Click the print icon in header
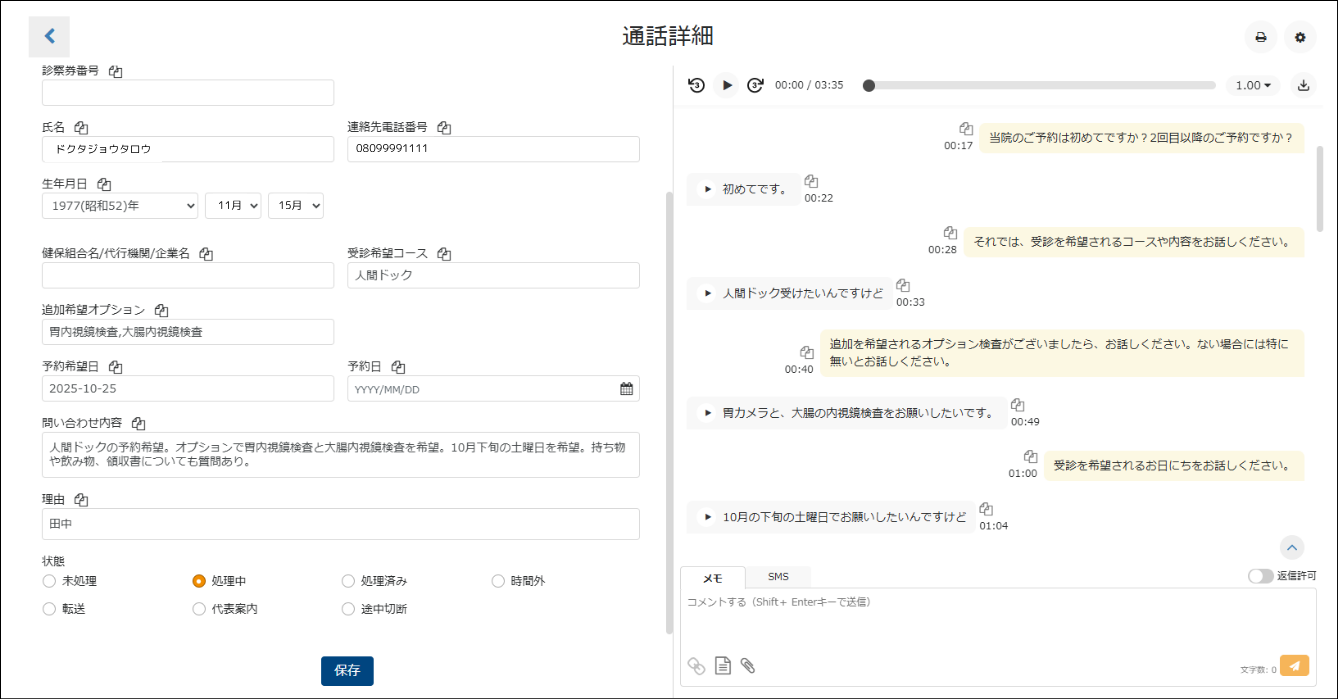This screenshot has width=1339, height=700. pyautogui.click(x=1260, y=37)
